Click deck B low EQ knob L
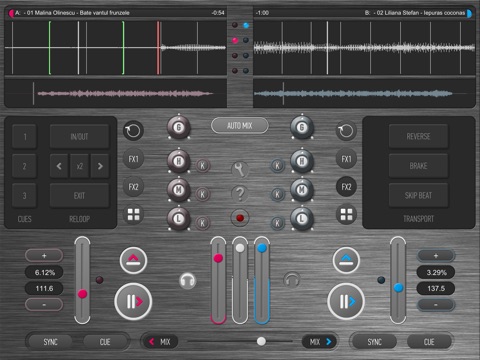The image size is (480, 360). 302,219
